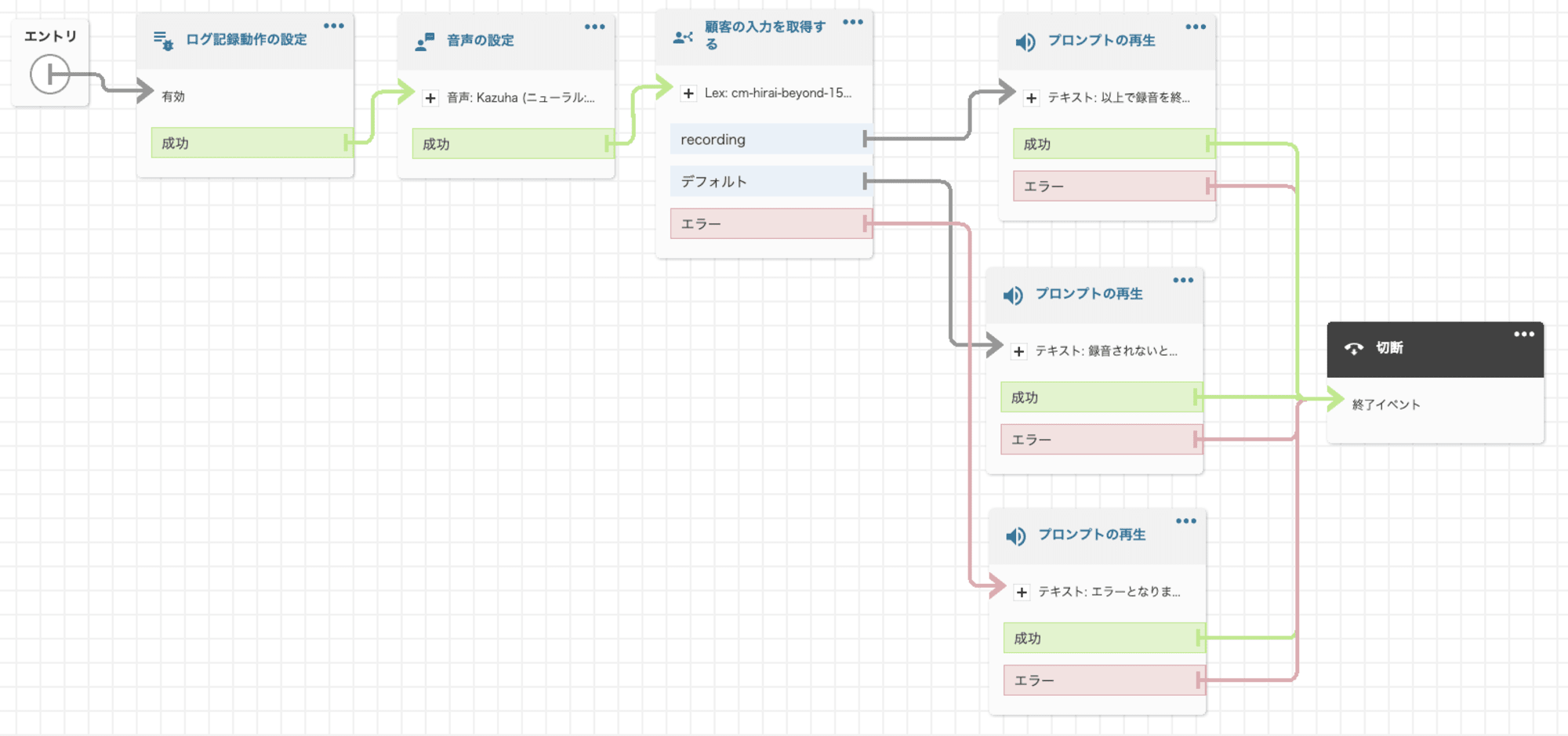Open options menu of the 以上で録音を終 prompt block

coord(1196,27)
